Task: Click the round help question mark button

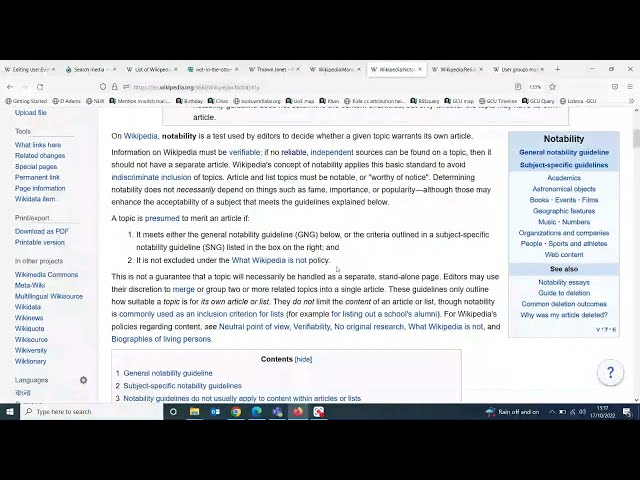Action: (610, 372)
